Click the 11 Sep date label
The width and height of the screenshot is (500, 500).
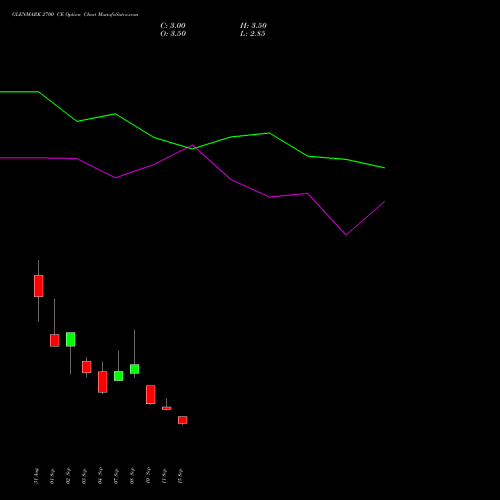[164, 476]
